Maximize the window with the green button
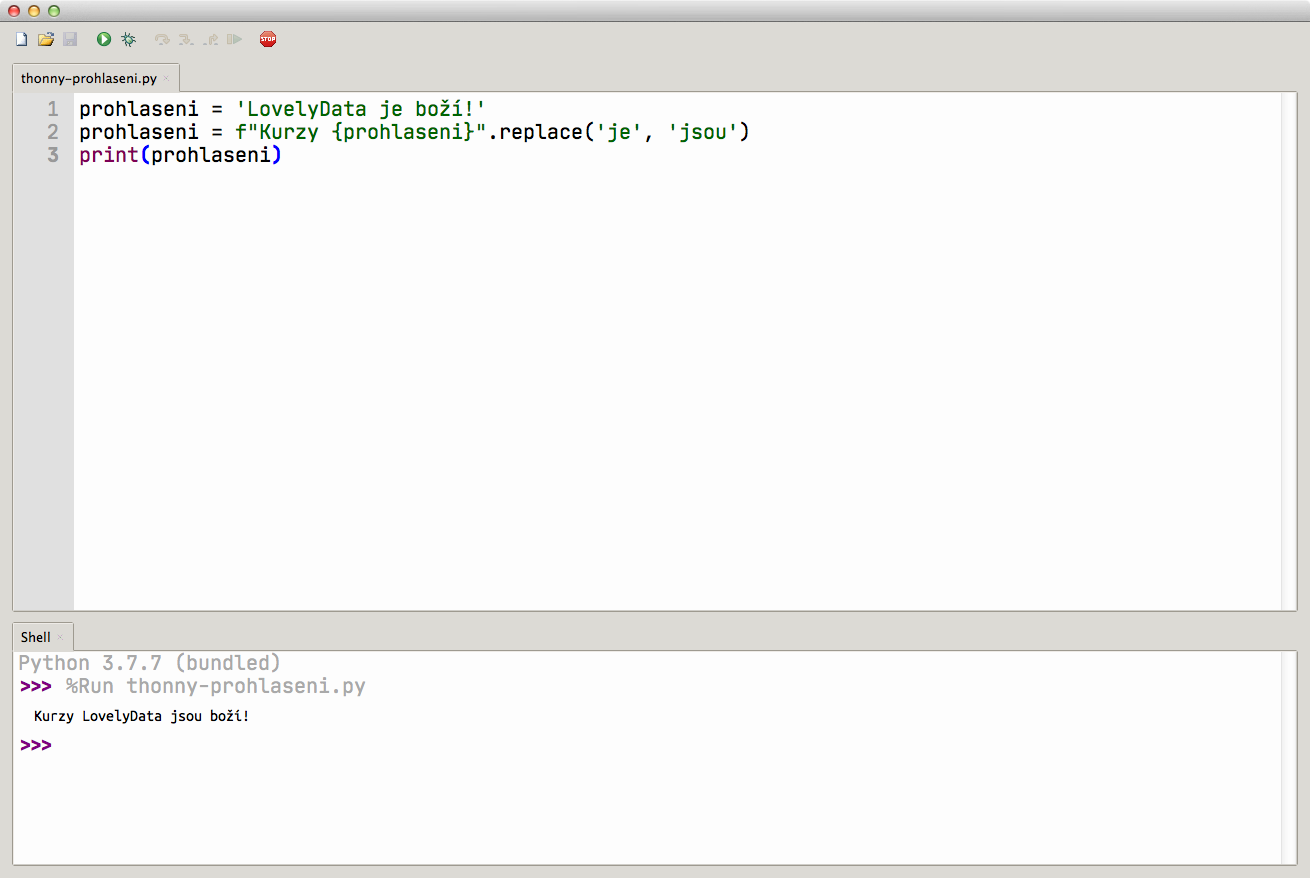1310x878 pixels. (54, 10)
